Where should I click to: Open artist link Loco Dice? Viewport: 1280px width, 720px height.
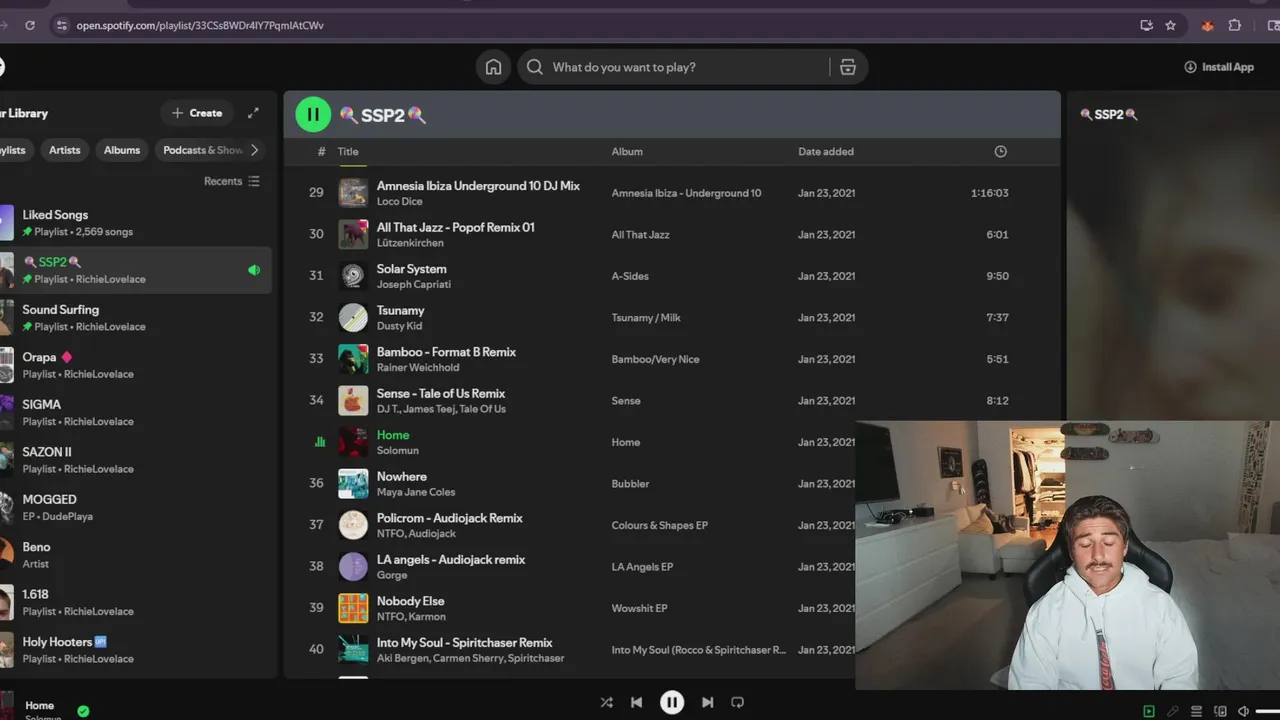pos(400,201)
